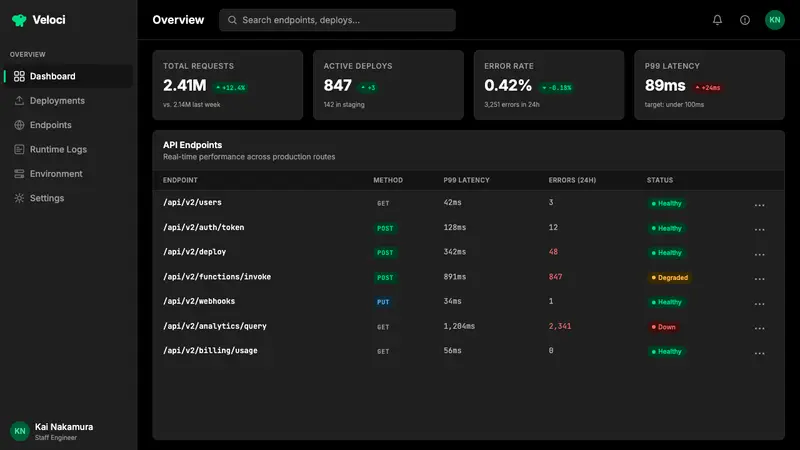Viewport: 800px width, 450px height.
Task: Click the Settings gear icon
Action: click(x=19, y=198)
